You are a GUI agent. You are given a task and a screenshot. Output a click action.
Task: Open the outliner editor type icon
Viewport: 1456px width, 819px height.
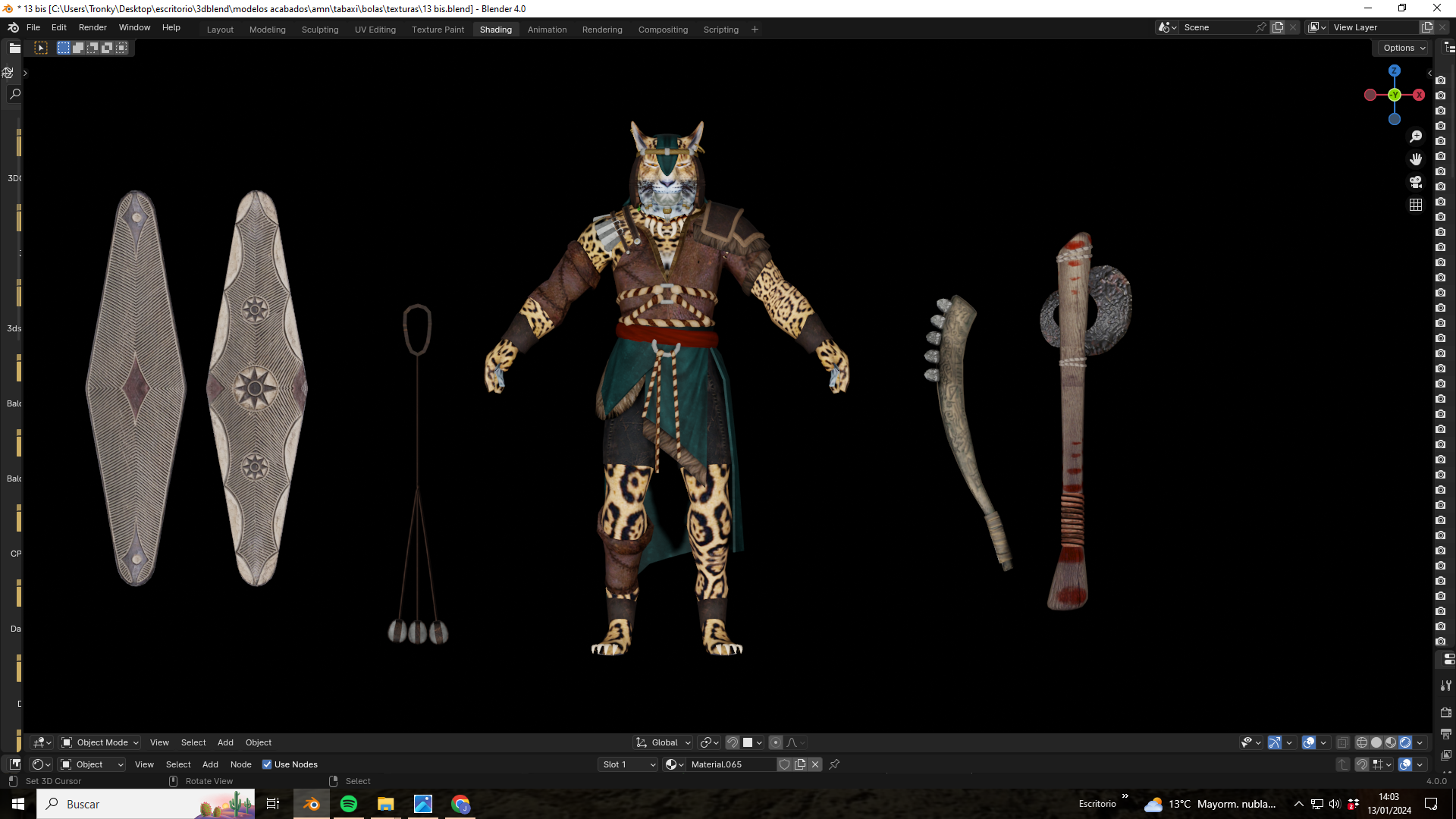[x=1448, y=48]
